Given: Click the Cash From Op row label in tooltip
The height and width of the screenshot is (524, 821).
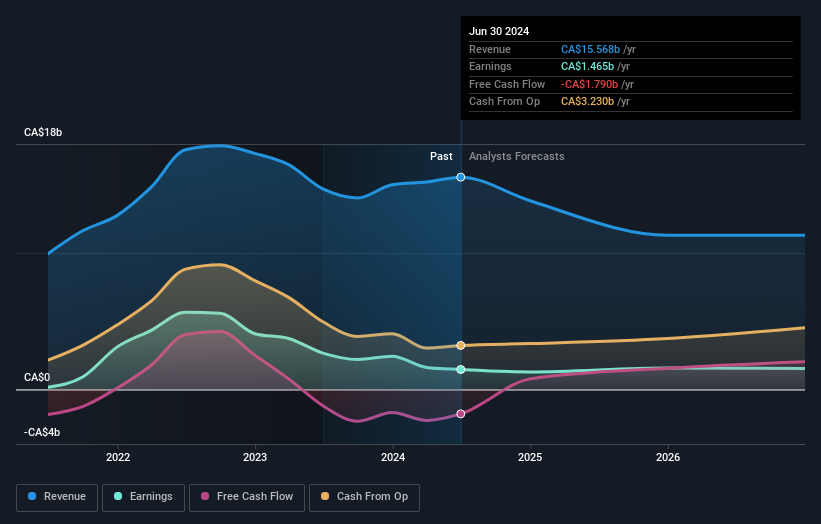Looking at the screenshot, I should 504,102.
